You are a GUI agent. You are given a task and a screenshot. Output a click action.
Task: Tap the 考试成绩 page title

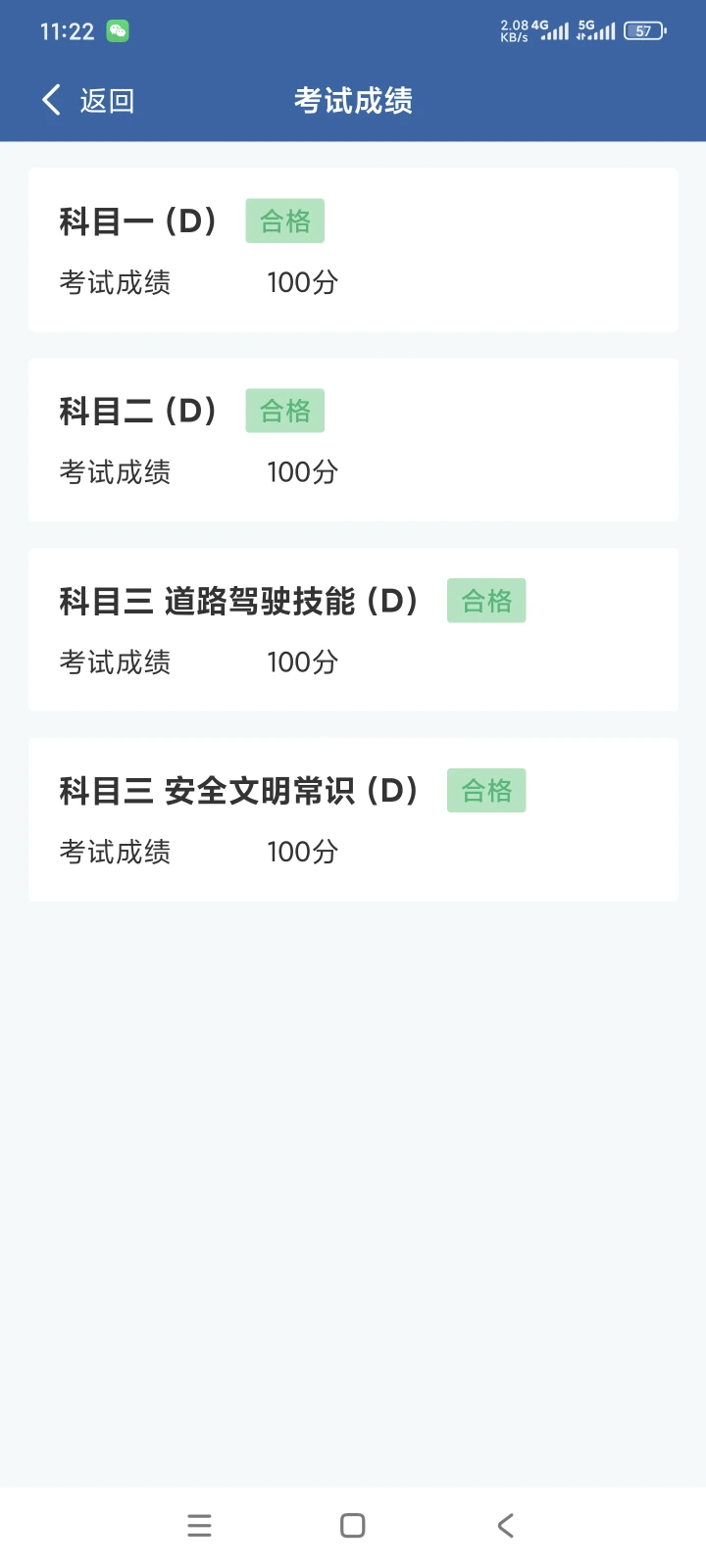(353, 101)
